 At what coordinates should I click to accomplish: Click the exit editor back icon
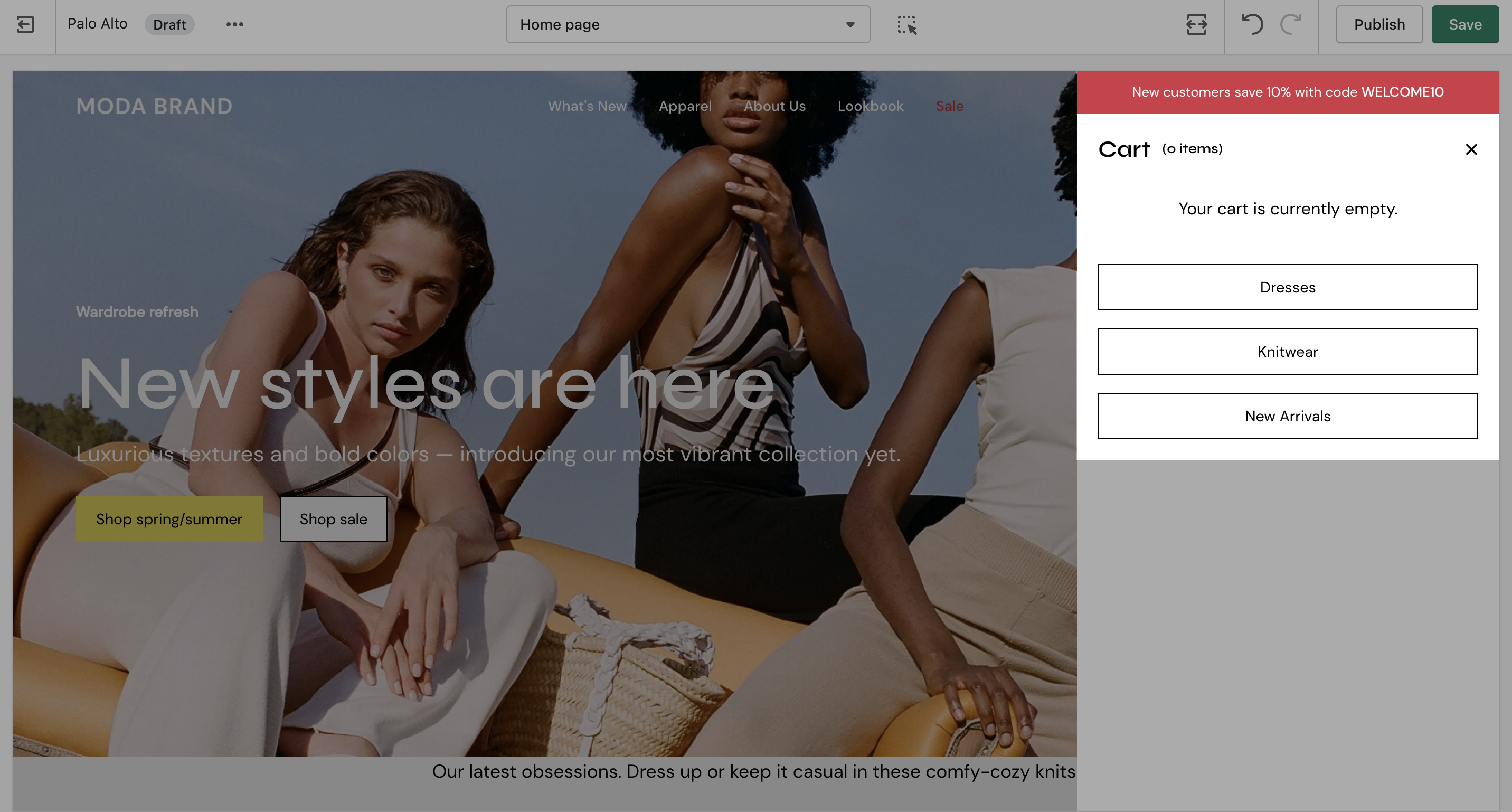[x=25, y=24]
